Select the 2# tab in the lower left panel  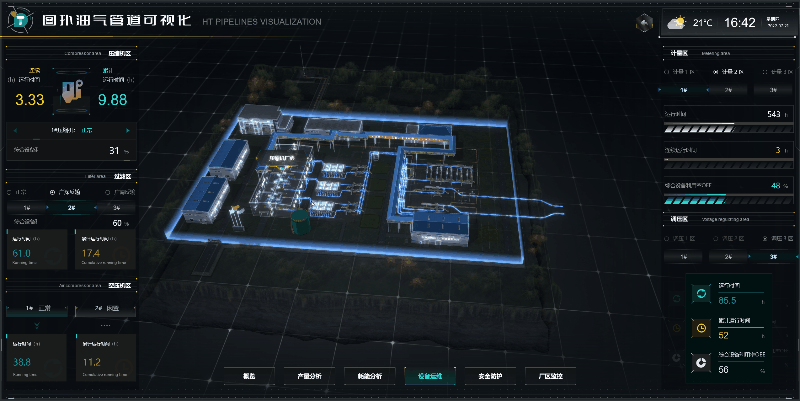[106, 309]
